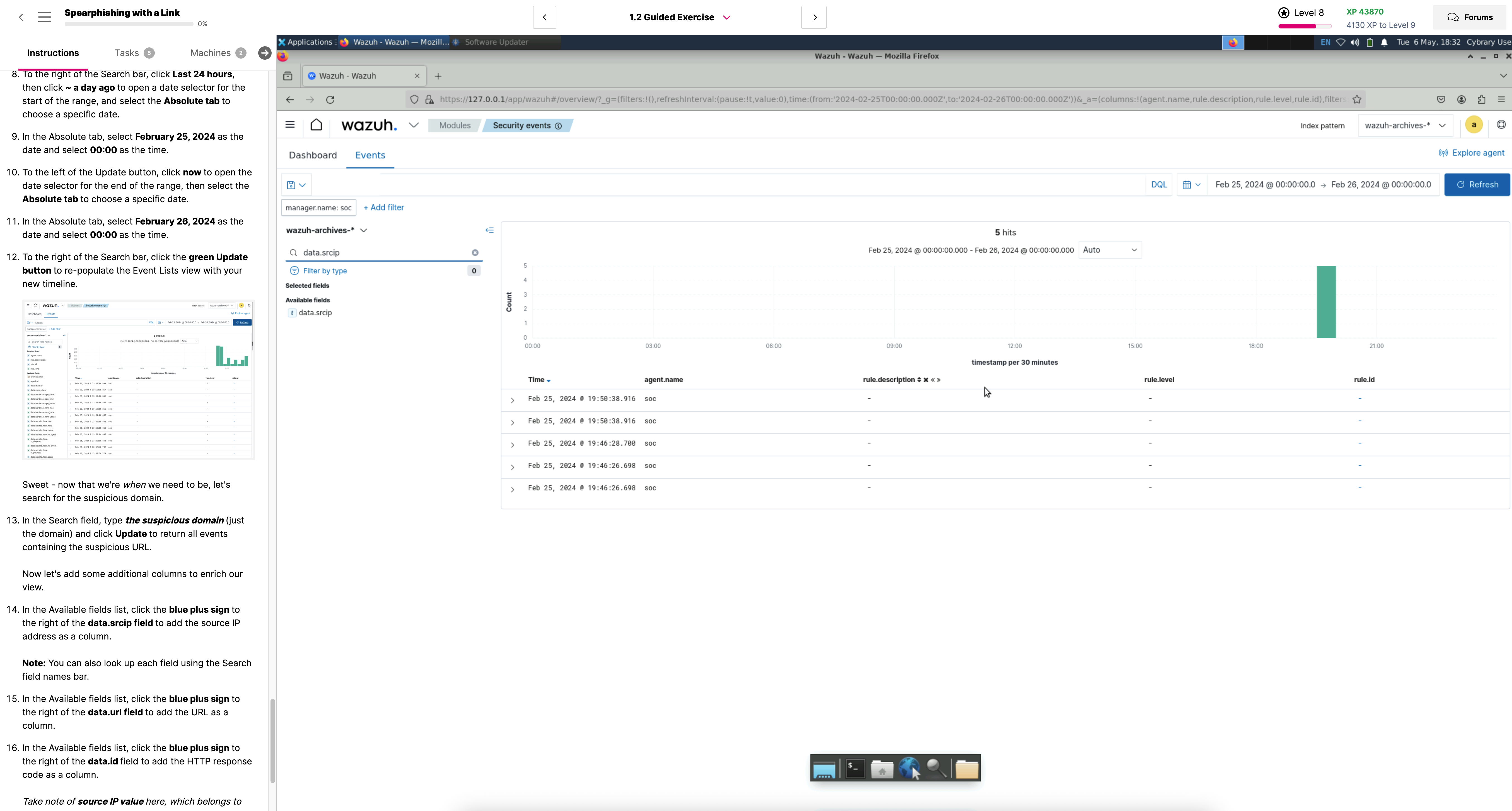This screenshot has height=811, width=1512.
Task: Reload the page in Firefox
Action: coord(330,100)
